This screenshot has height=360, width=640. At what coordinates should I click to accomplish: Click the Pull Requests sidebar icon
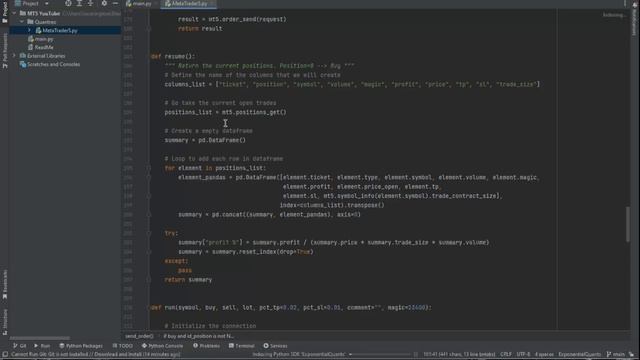coord(4,65)
